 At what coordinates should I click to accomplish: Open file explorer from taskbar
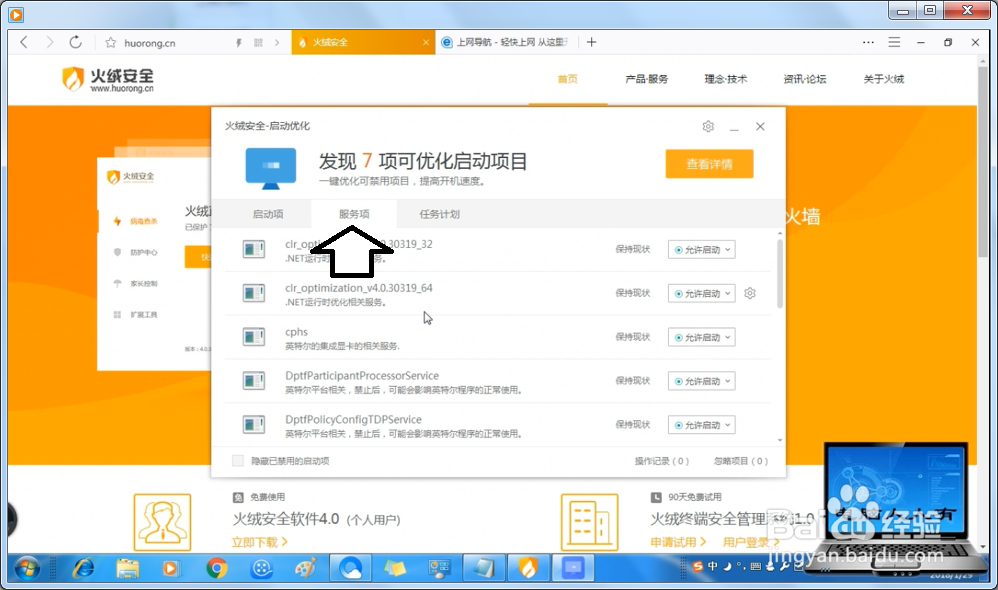(127, 568)
